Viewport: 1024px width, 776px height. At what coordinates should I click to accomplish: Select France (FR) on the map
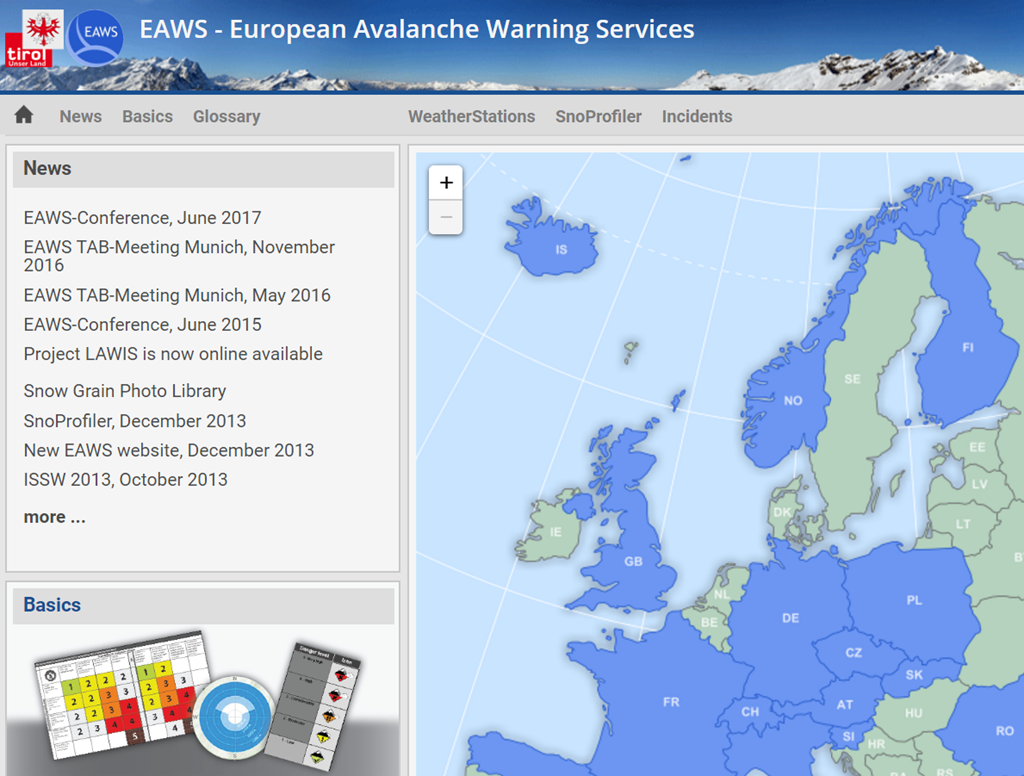tap(671, 702)
